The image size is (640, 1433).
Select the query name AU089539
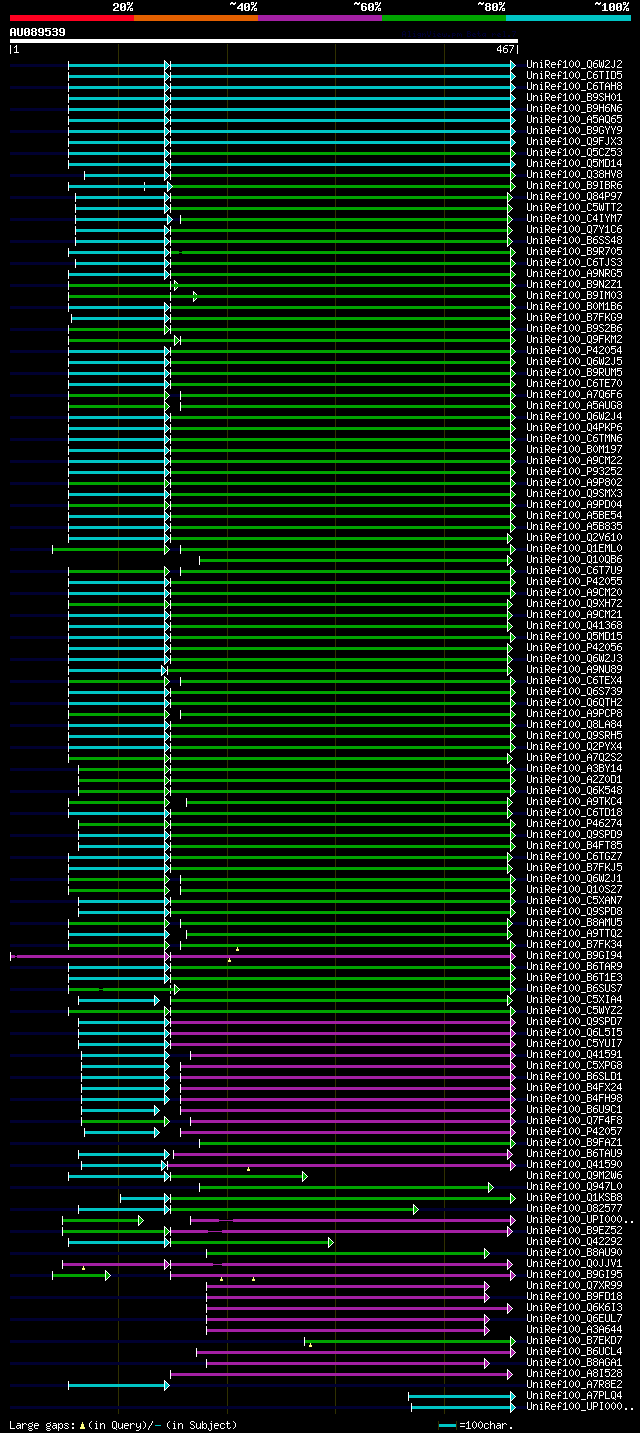[x=38, y=32]
